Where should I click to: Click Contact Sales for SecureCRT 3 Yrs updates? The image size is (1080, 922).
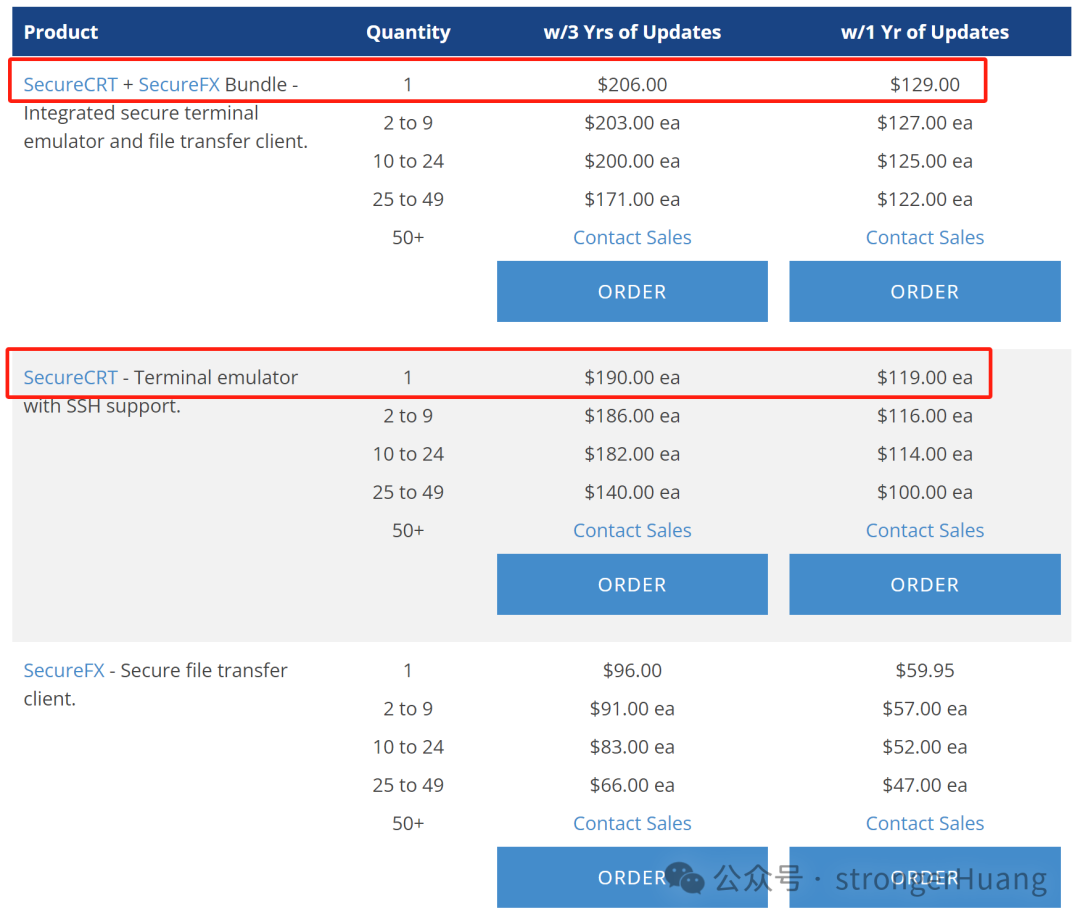632,530
